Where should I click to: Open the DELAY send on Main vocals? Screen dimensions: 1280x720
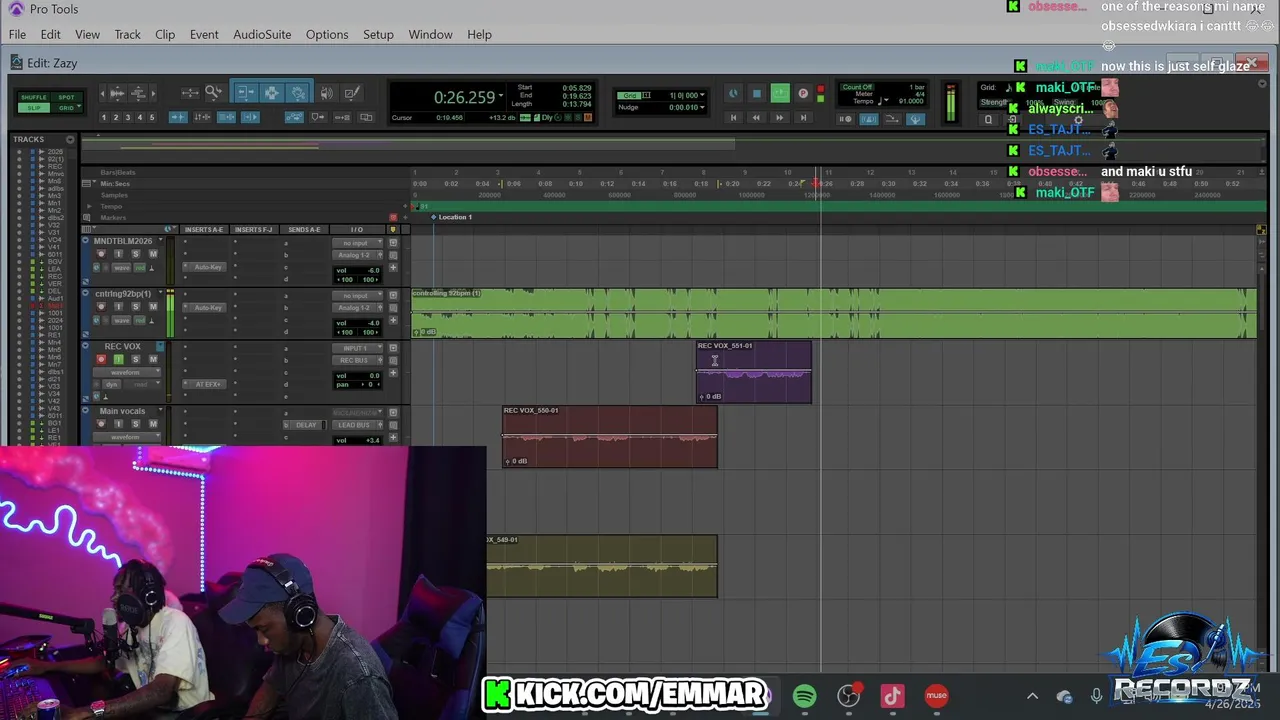pos(305,425)
